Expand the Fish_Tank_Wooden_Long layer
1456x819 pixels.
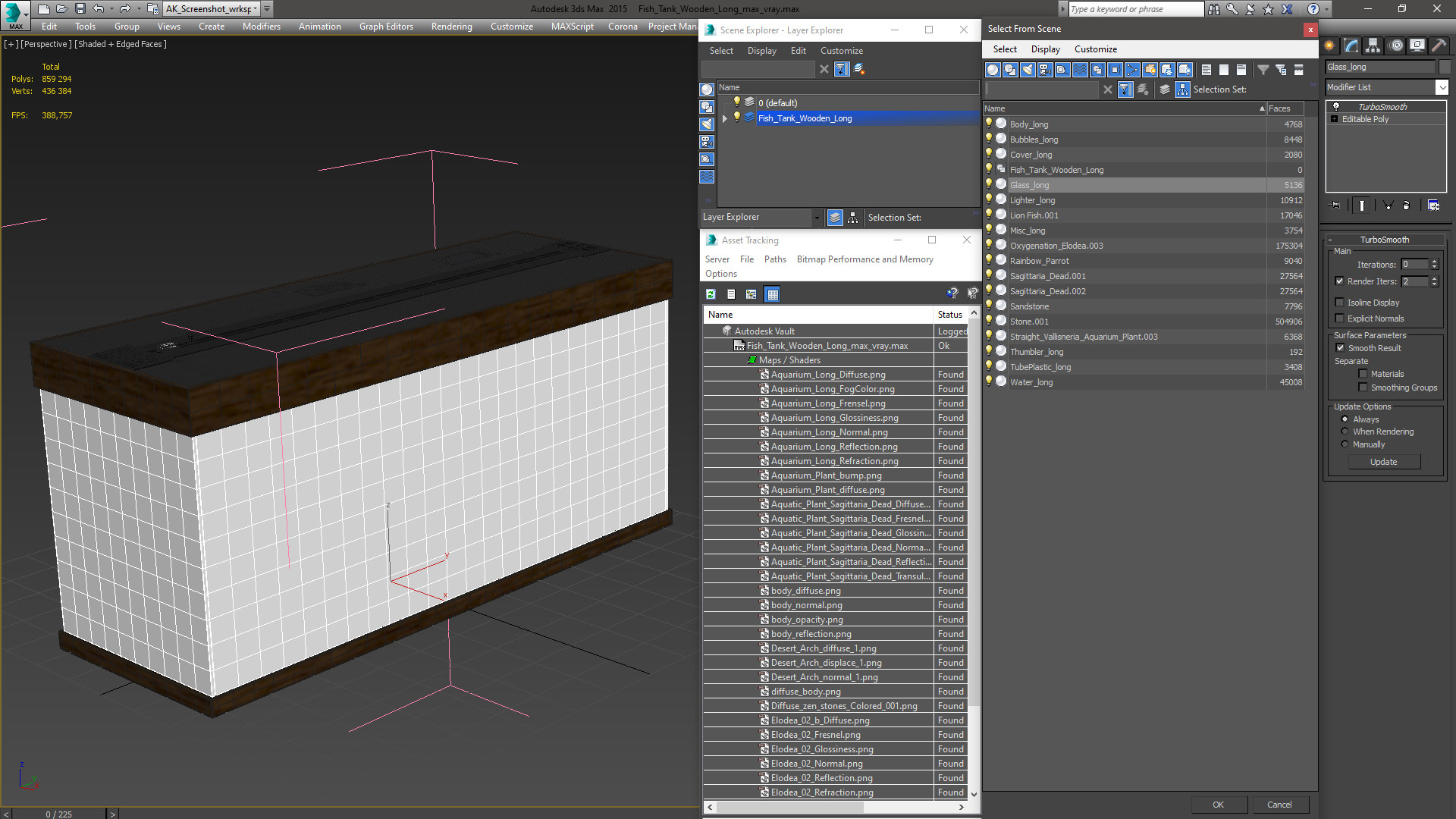(x=725, y=118)
